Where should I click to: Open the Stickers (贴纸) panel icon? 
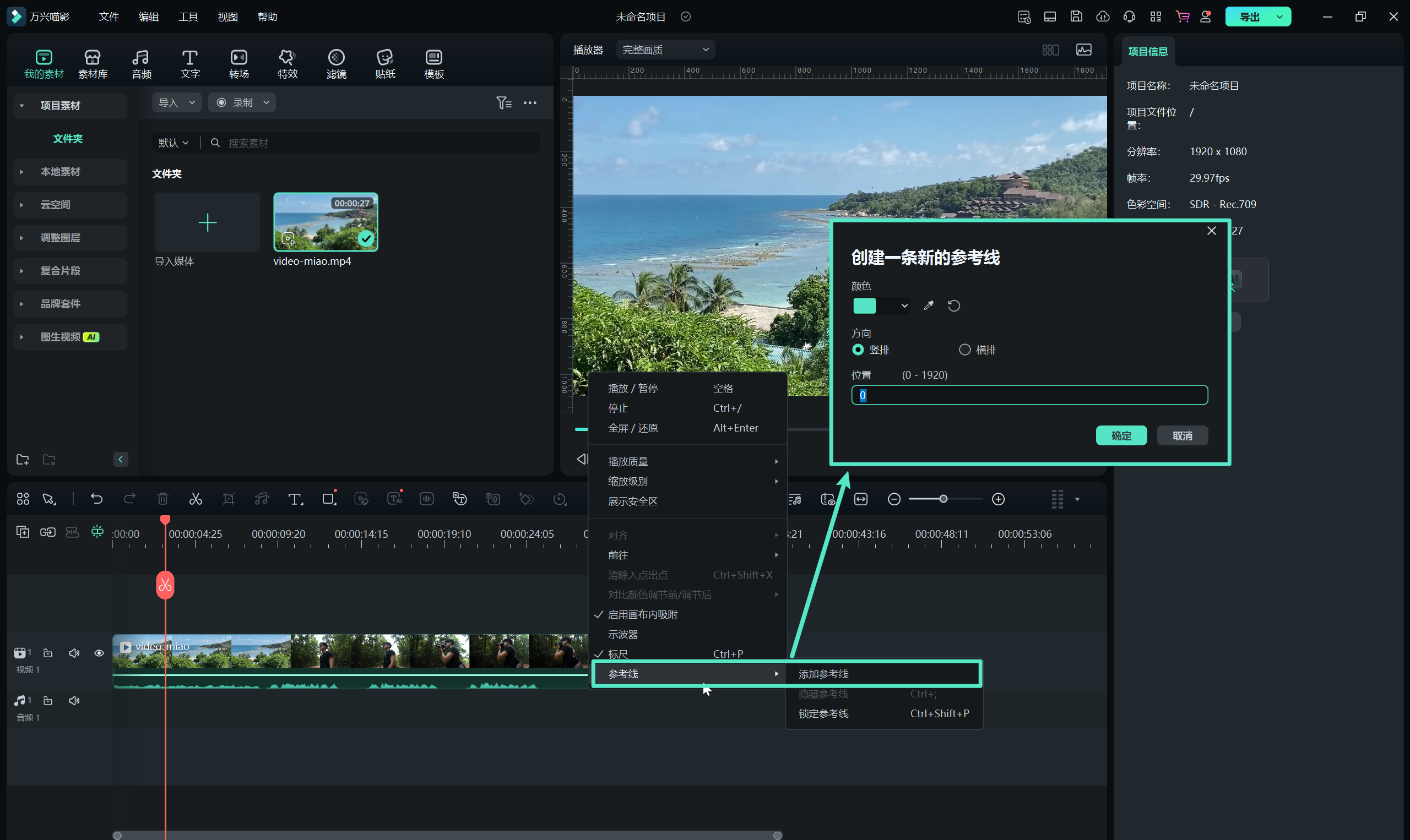384,63
